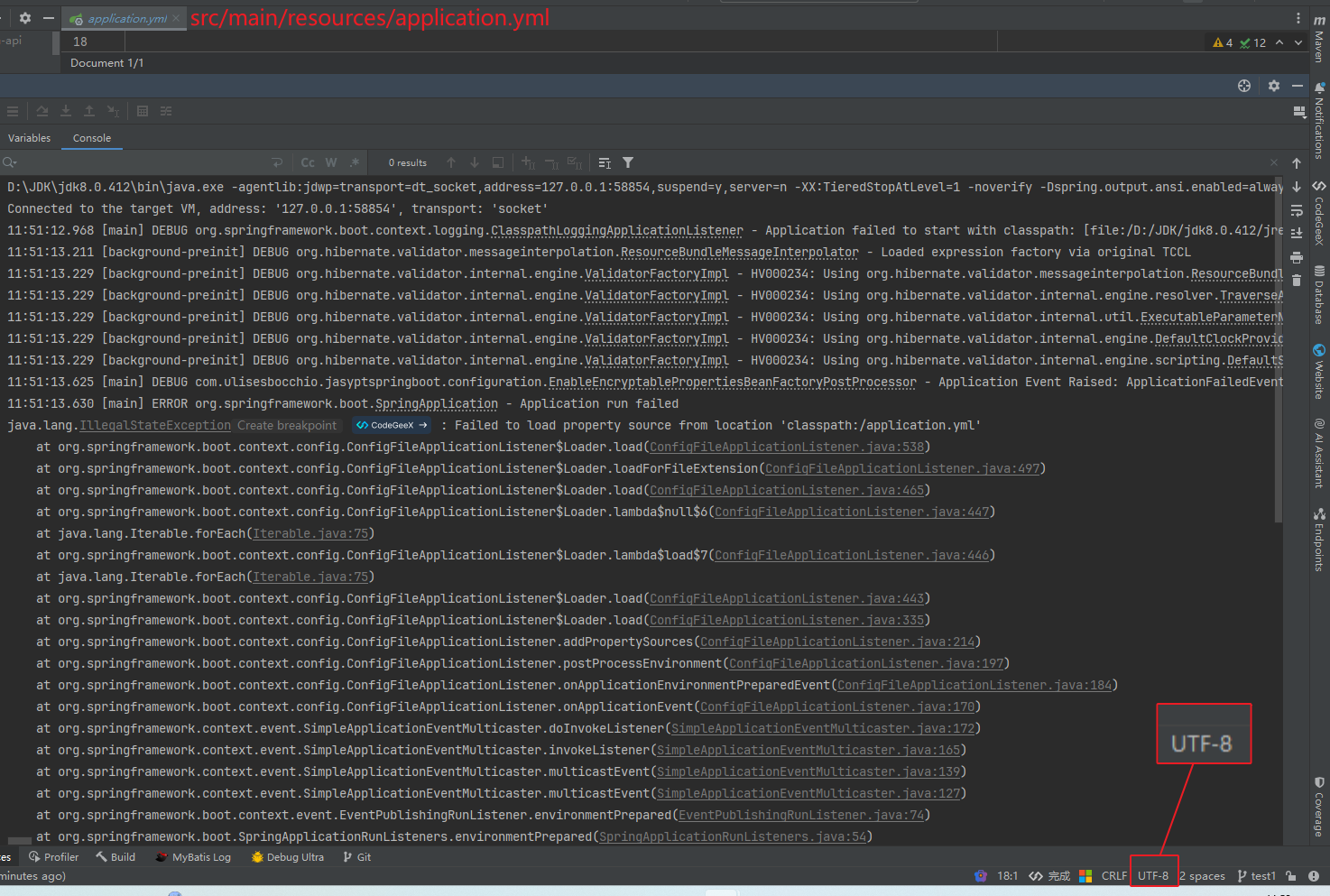Toggle scroll to end of console

click(1297, 234)
